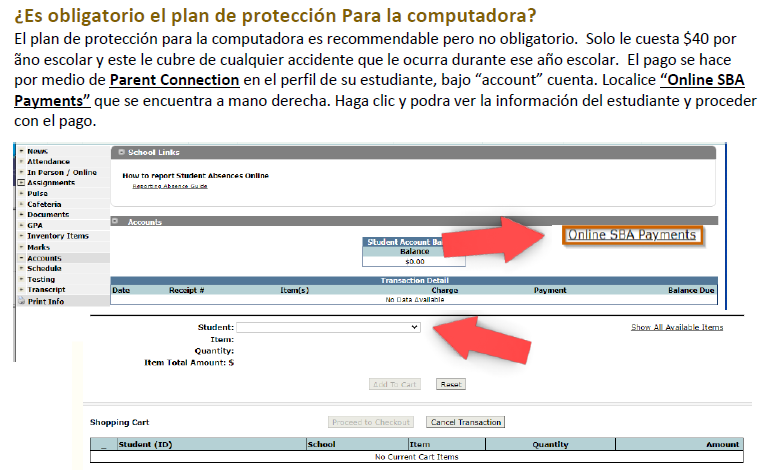Click Show All Available Items link

(x=676, y=327)
